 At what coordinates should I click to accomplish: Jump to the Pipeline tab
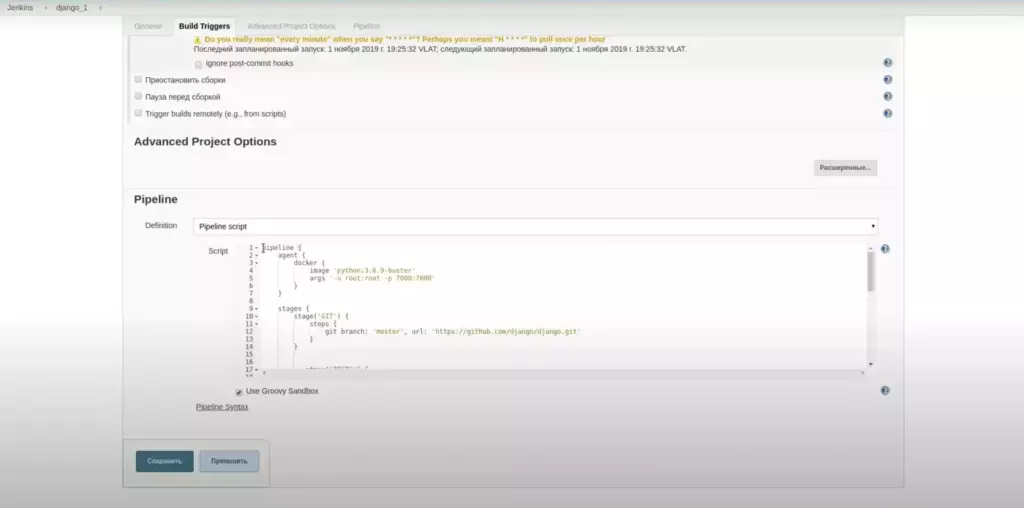pyautogui.click(x=366, y=26)
